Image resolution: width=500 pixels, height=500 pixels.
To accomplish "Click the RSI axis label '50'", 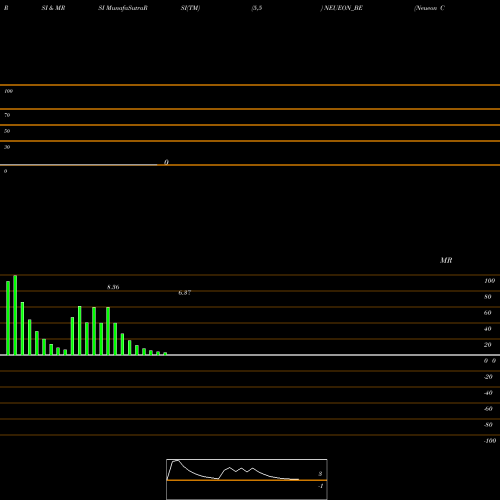I will [x=7, y=131].
